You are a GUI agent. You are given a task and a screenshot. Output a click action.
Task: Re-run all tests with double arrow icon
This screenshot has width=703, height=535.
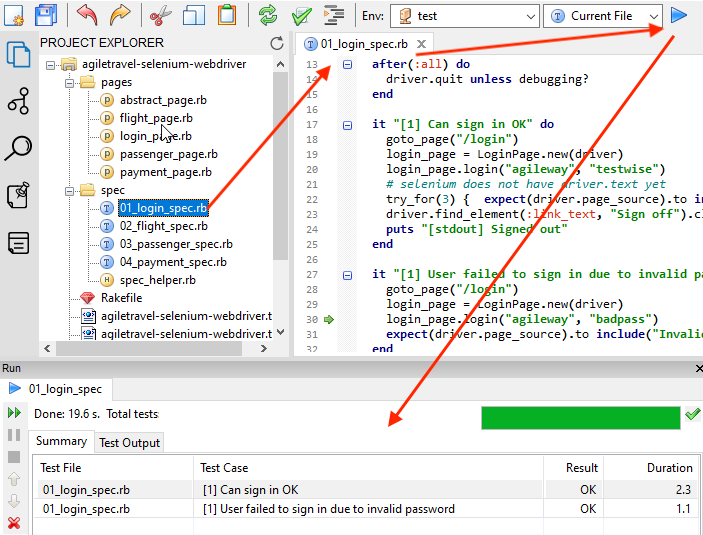click(x=14, y=412)
